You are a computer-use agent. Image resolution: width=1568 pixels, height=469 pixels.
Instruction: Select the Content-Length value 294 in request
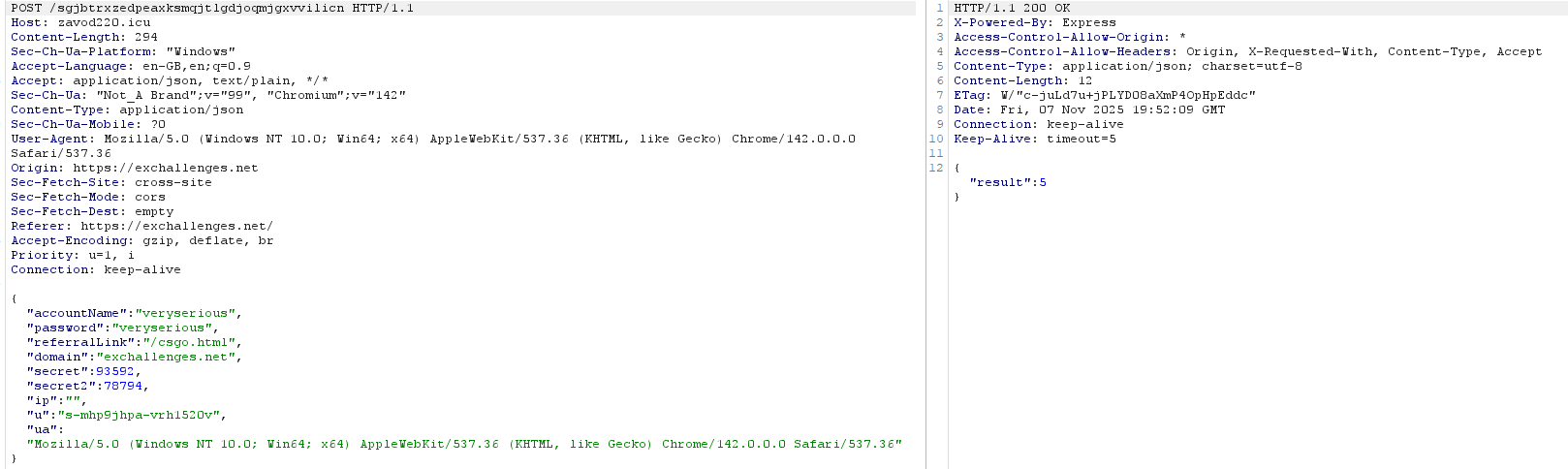pyautogui.click(x=145, y=37)
